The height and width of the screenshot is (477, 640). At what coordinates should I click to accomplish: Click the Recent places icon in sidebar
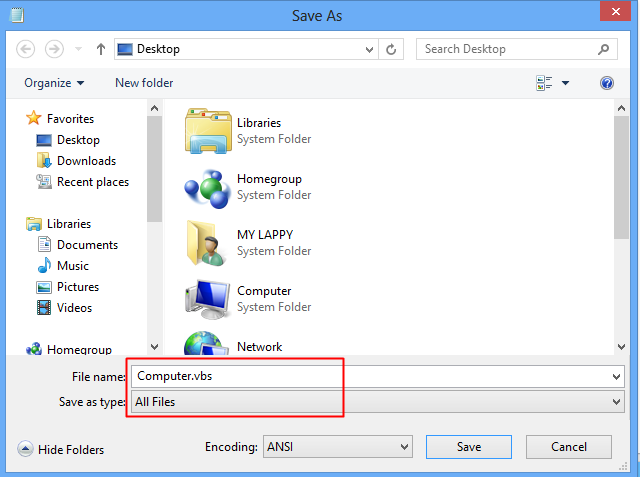point(44,182)
